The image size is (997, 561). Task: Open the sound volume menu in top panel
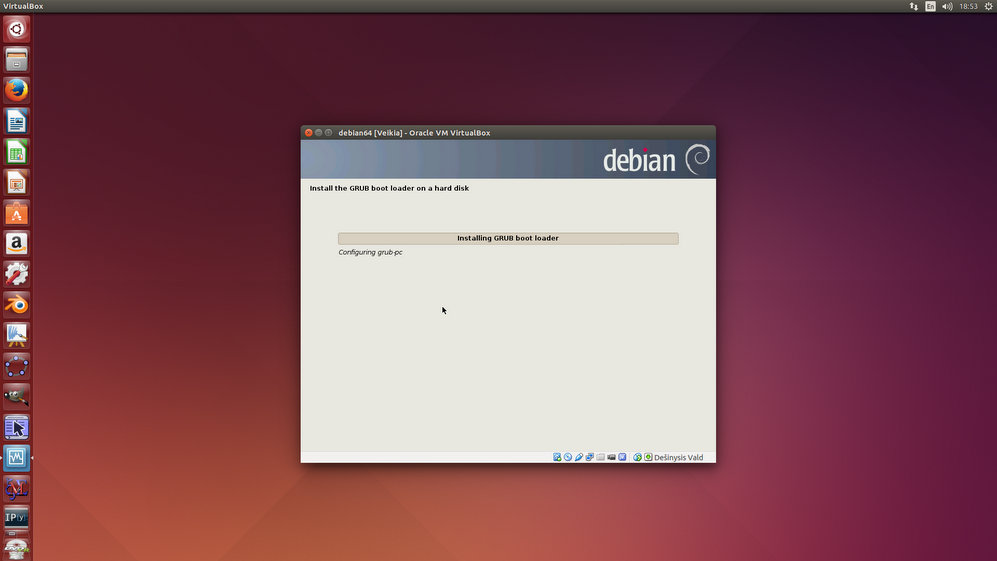[x=947, y=6]
